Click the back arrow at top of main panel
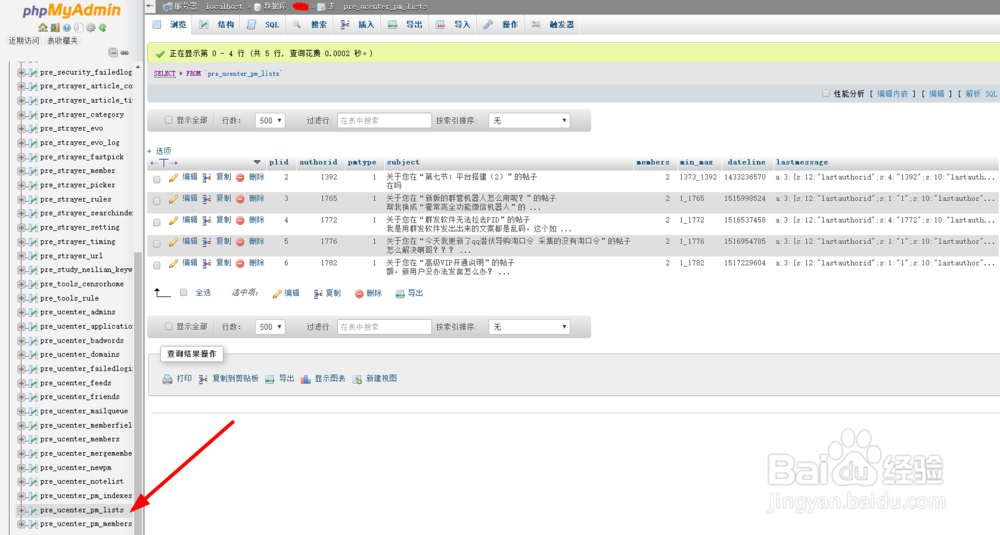1000x535 pixels. pos(150,6)
